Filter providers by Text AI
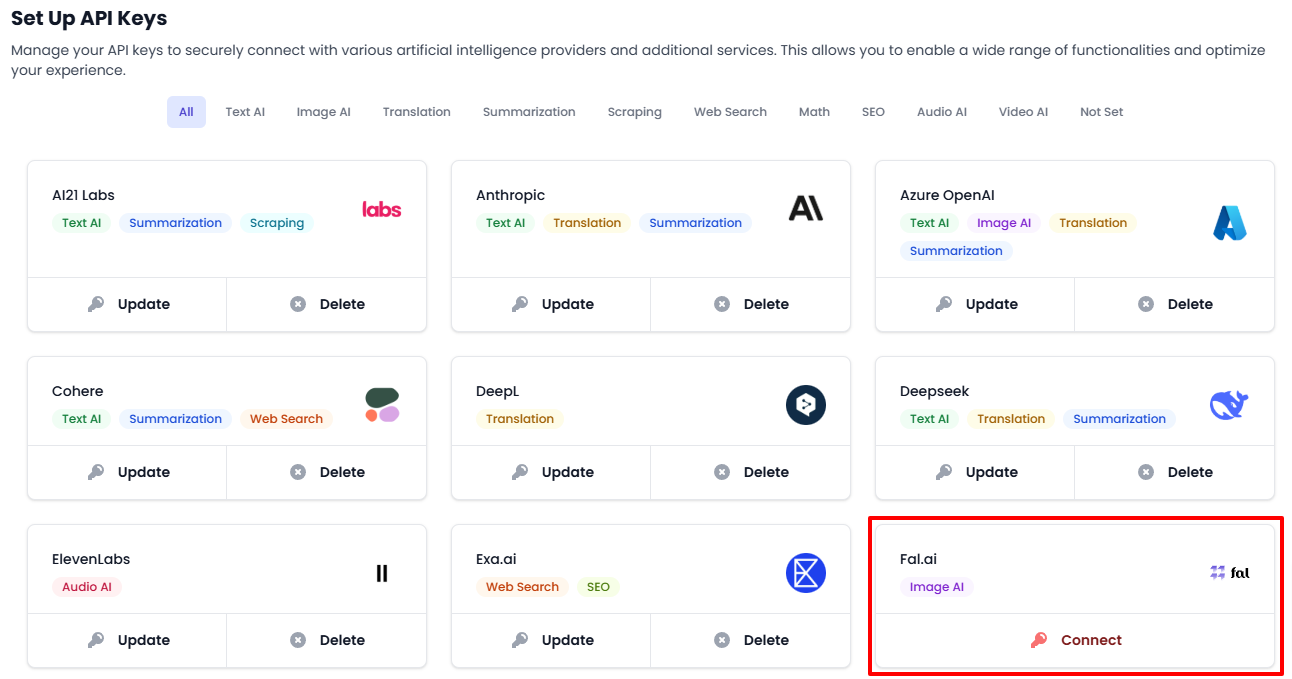 coord(245,112)
